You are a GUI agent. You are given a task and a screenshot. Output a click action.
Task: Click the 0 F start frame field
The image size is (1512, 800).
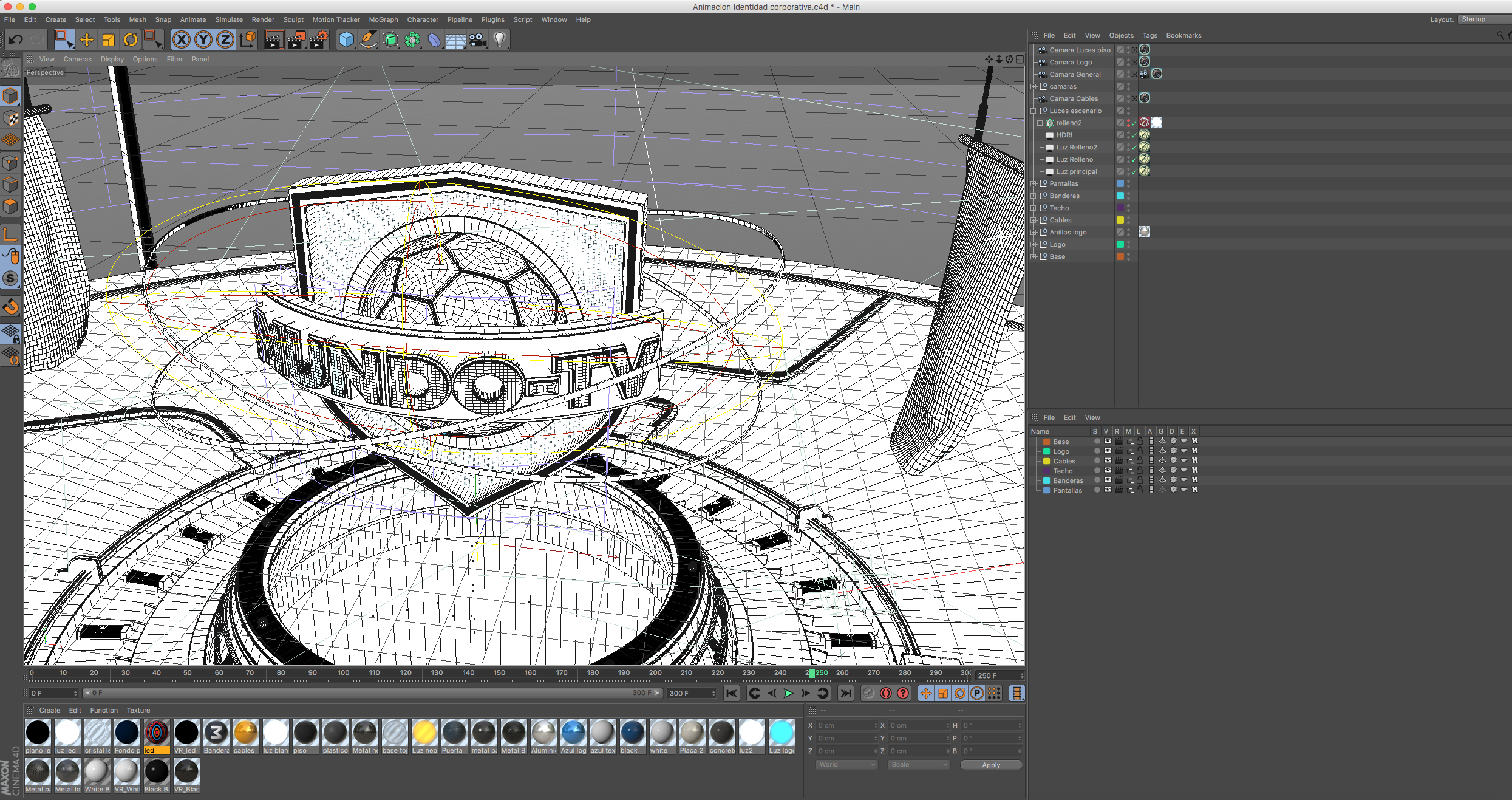point(53,693)
